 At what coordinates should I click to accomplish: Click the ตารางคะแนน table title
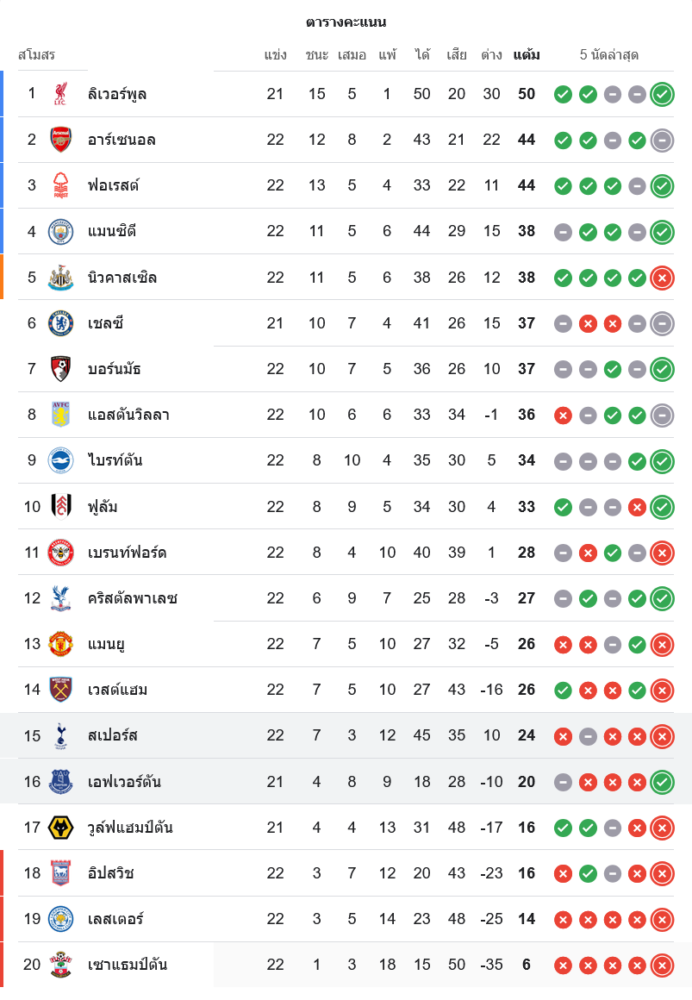click(346, 22)
